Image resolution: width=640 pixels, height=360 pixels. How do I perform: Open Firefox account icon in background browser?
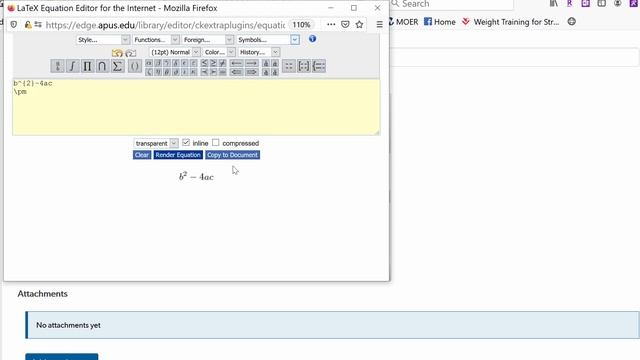618,3
